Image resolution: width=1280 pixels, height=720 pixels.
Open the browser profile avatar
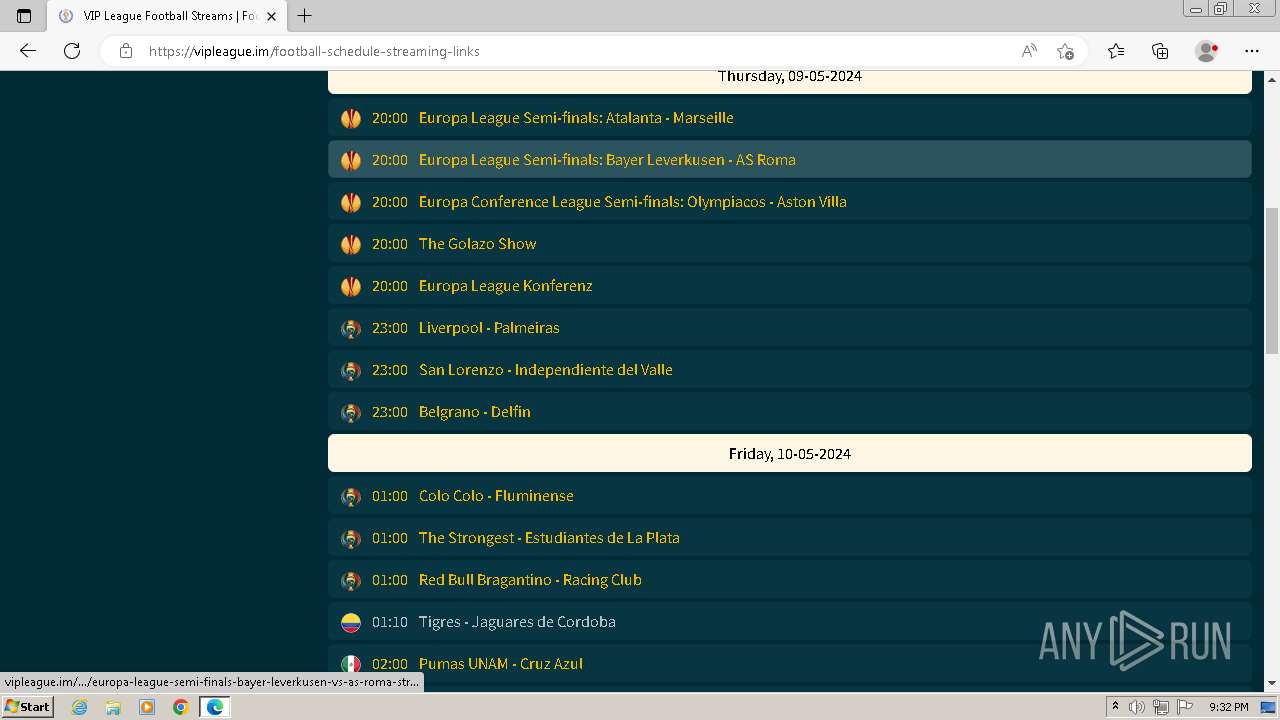click(1206, 51)
